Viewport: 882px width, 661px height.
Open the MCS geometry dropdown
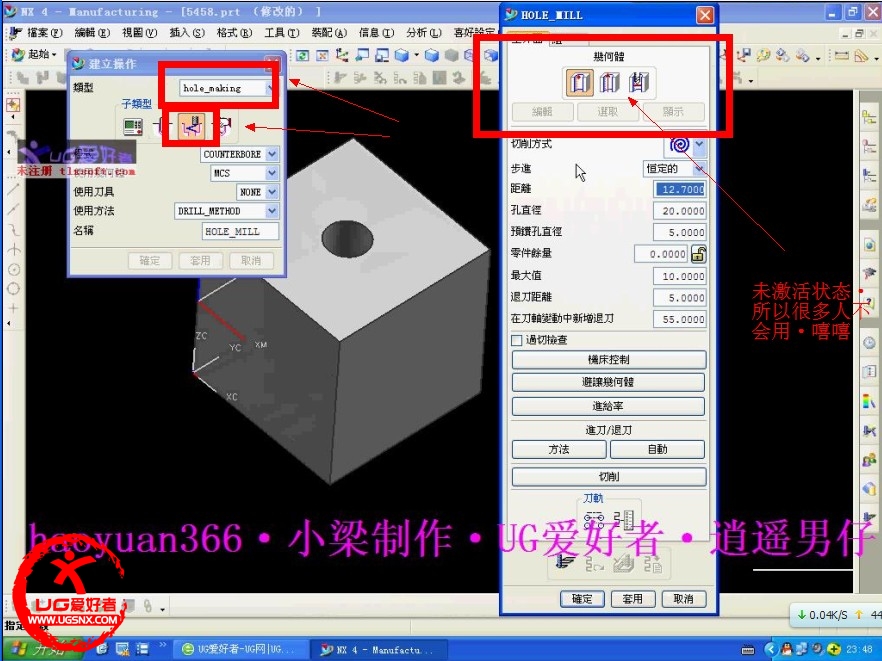272,173
